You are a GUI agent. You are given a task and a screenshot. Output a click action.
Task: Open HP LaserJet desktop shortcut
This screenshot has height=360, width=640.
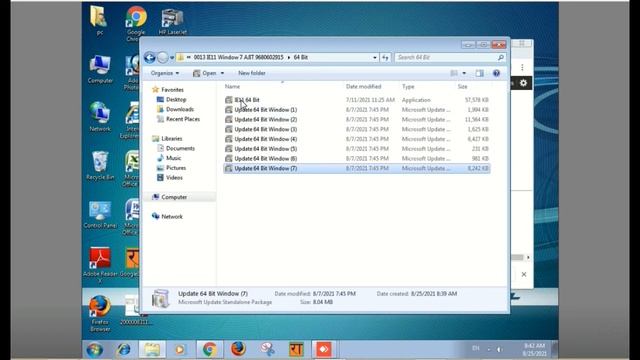pyautogui.click(x=172, y=20)
